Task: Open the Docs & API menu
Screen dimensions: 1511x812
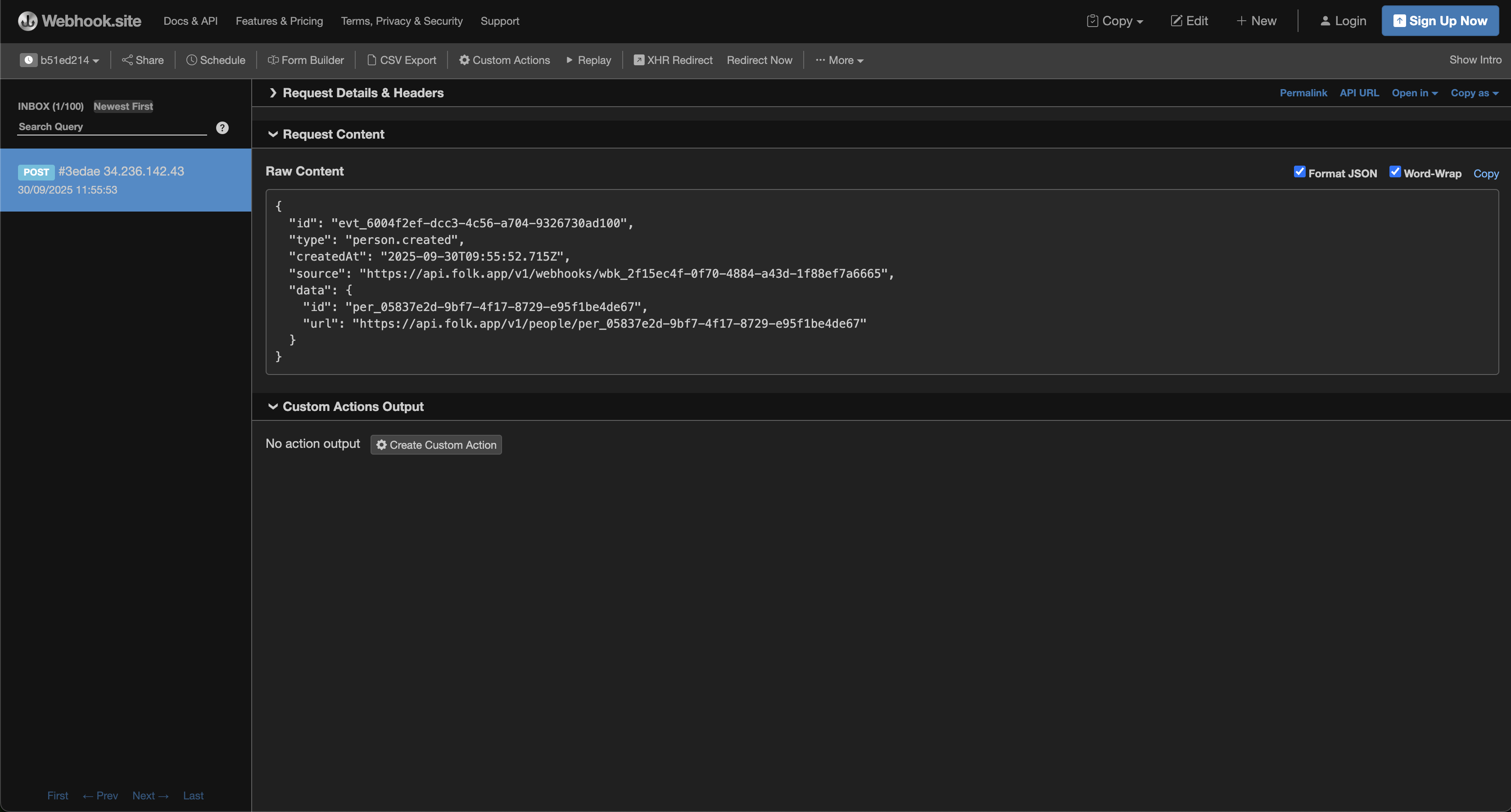Action: tap(190, 21)
